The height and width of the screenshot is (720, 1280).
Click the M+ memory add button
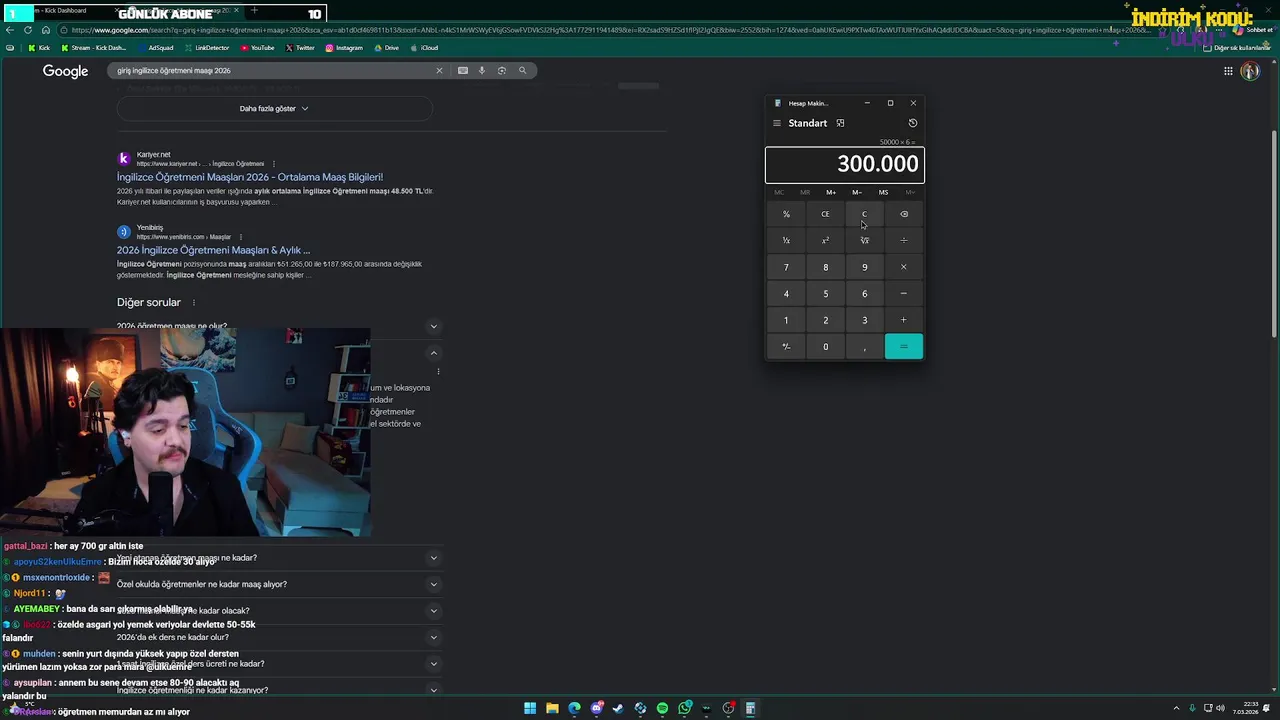point(831,192)
